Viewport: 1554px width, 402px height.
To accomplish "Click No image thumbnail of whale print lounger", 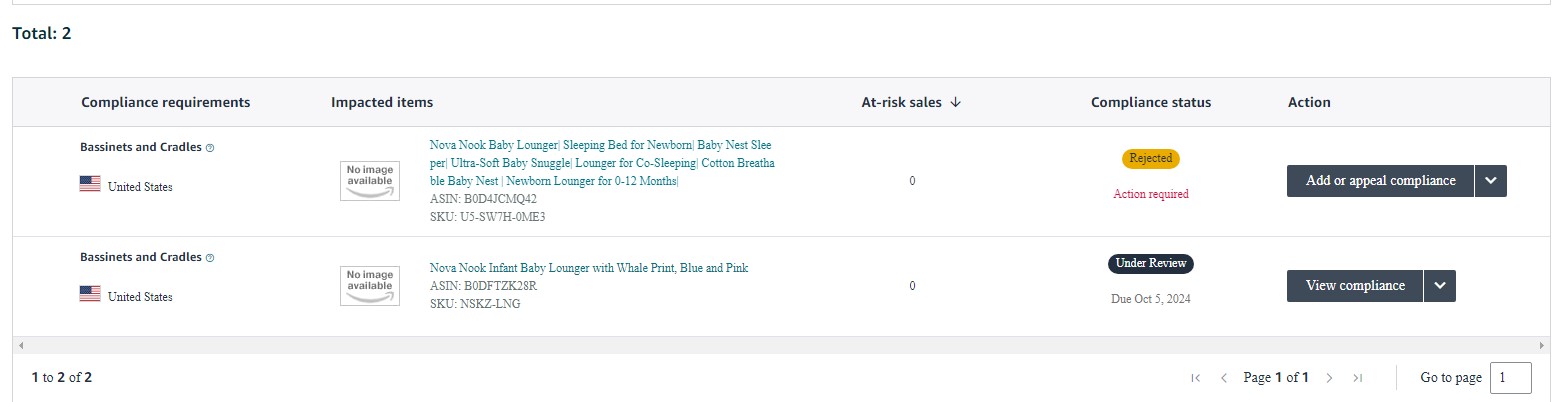I will click(370, 286).
